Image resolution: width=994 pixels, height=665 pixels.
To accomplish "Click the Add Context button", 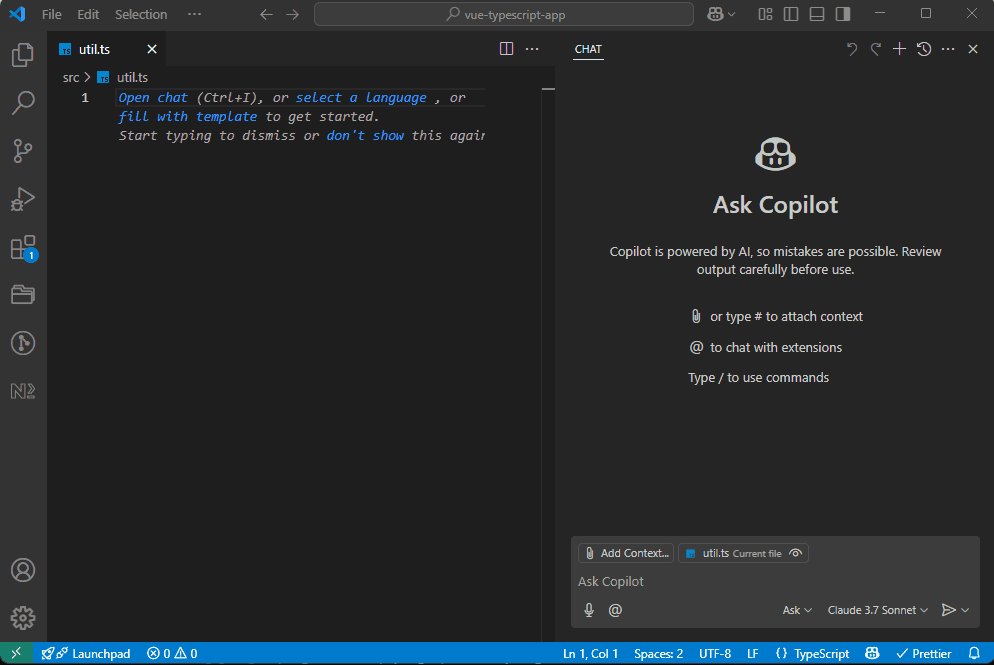I will (x=626, y=553).
